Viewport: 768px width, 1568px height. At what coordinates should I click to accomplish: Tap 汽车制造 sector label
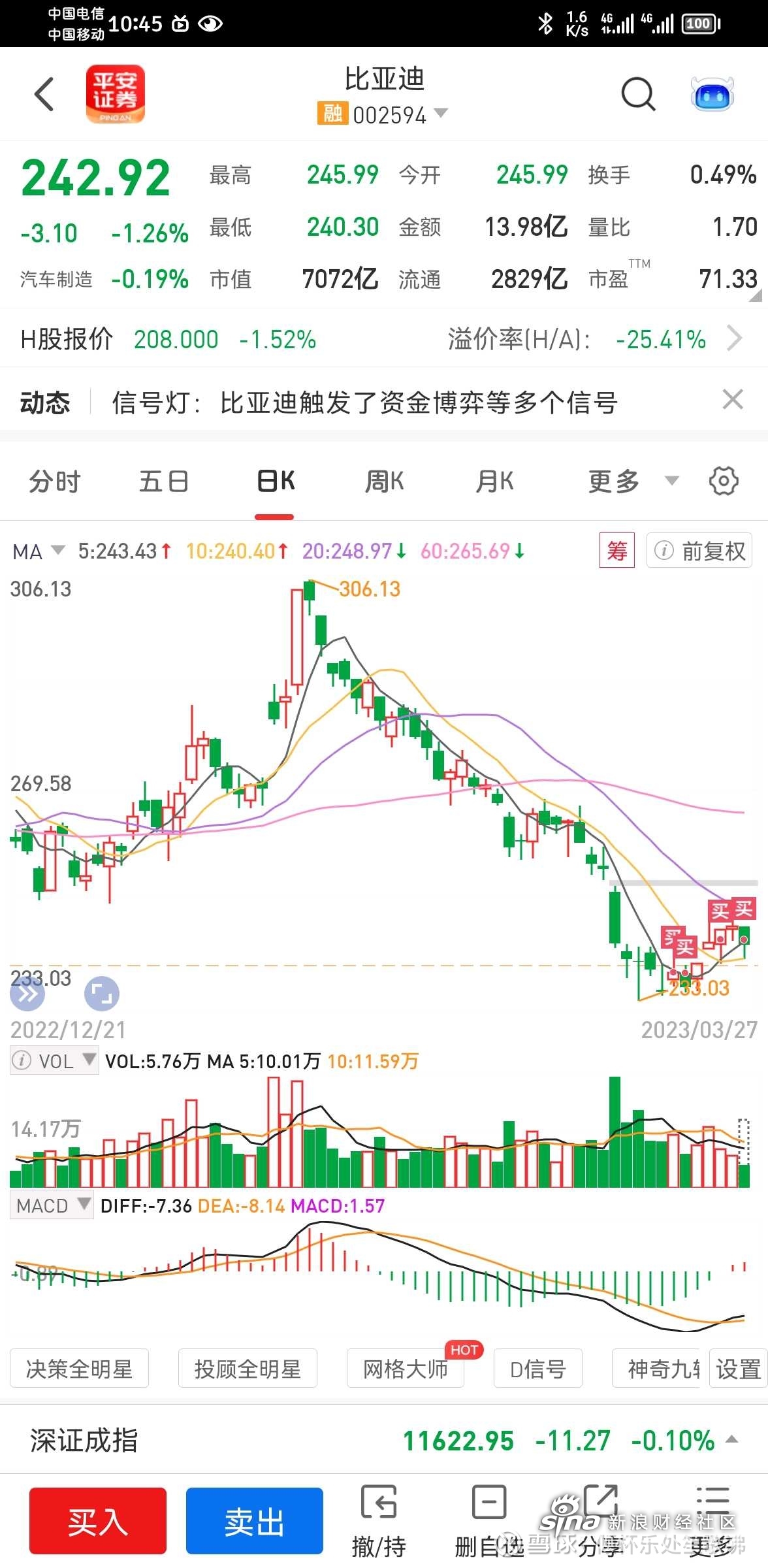coord(56,280)
